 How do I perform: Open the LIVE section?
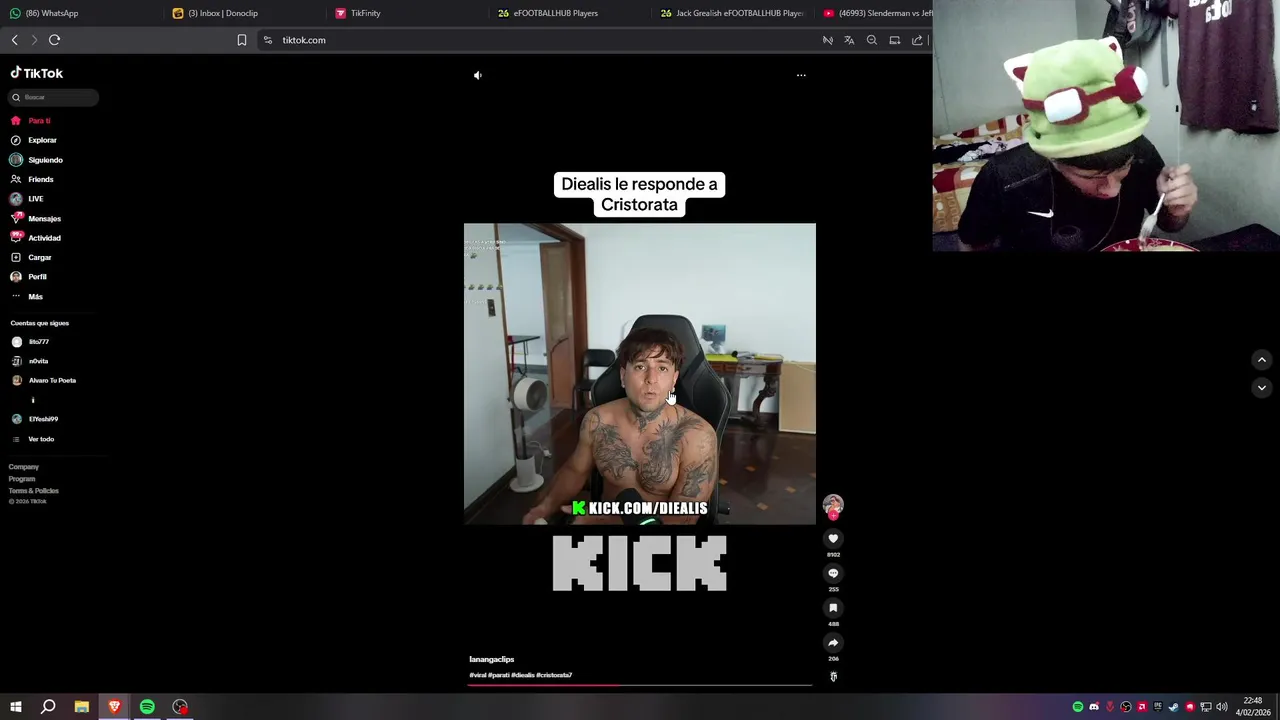pyautogui.click(x=26, y=199)
